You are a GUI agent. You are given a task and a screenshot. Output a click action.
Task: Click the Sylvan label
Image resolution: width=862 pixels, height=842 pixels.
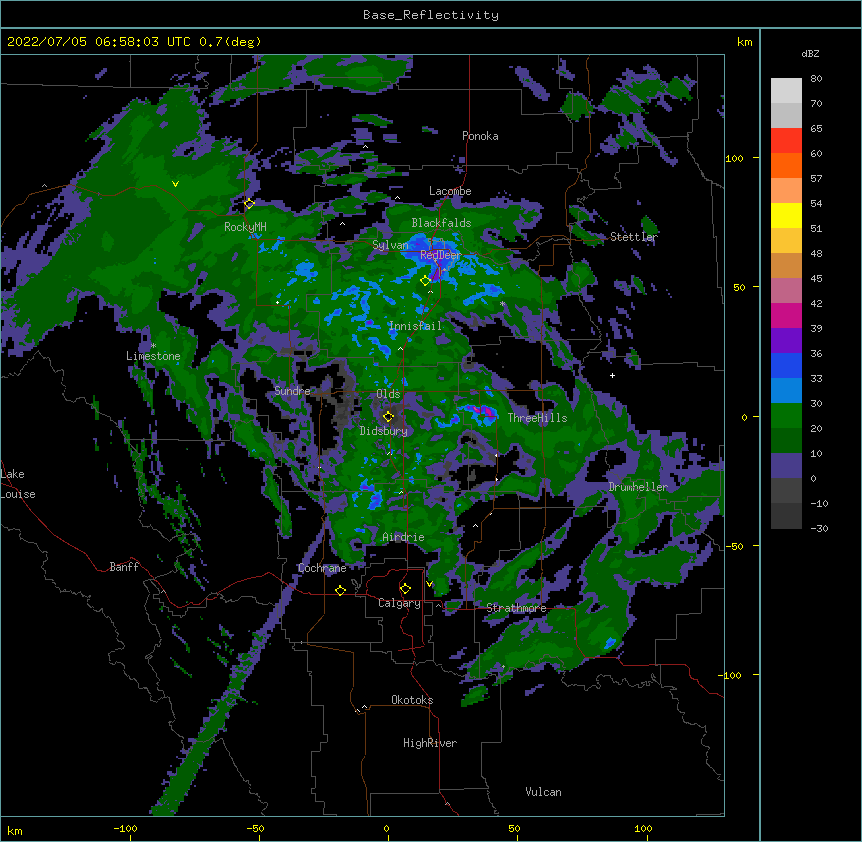(390, 245)
